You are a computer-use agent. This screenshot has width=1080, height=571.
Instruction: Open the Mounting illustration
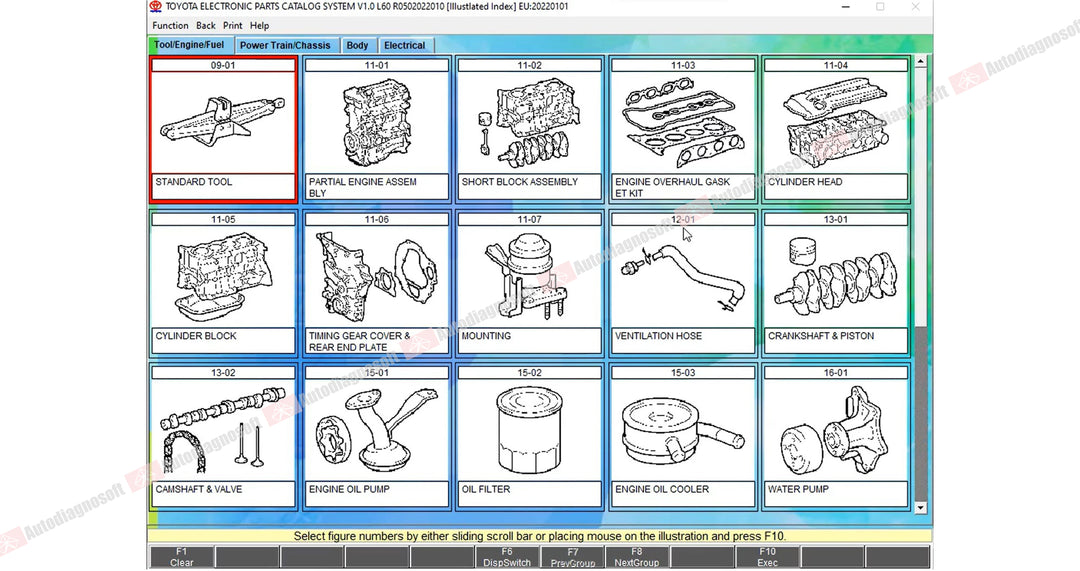tap(529, 276)
